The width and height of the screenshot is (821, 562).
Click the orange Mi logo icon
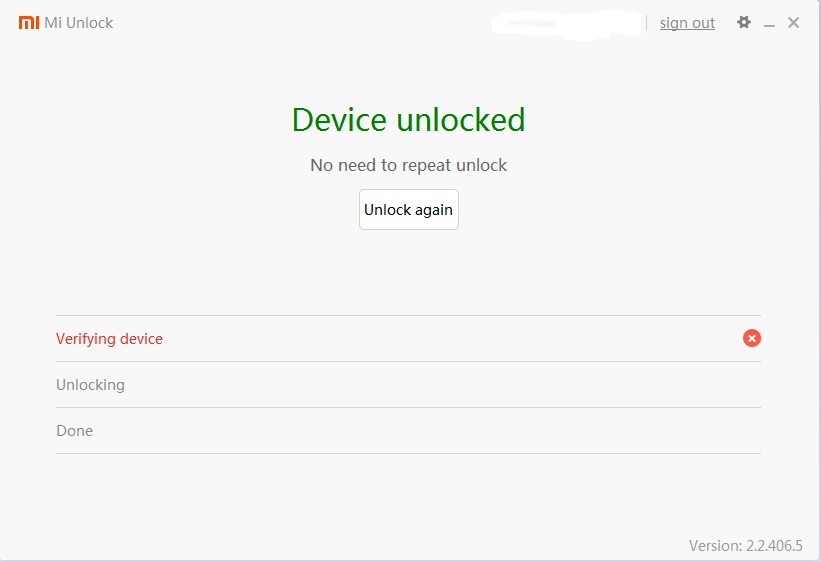[x=28, y=22]
